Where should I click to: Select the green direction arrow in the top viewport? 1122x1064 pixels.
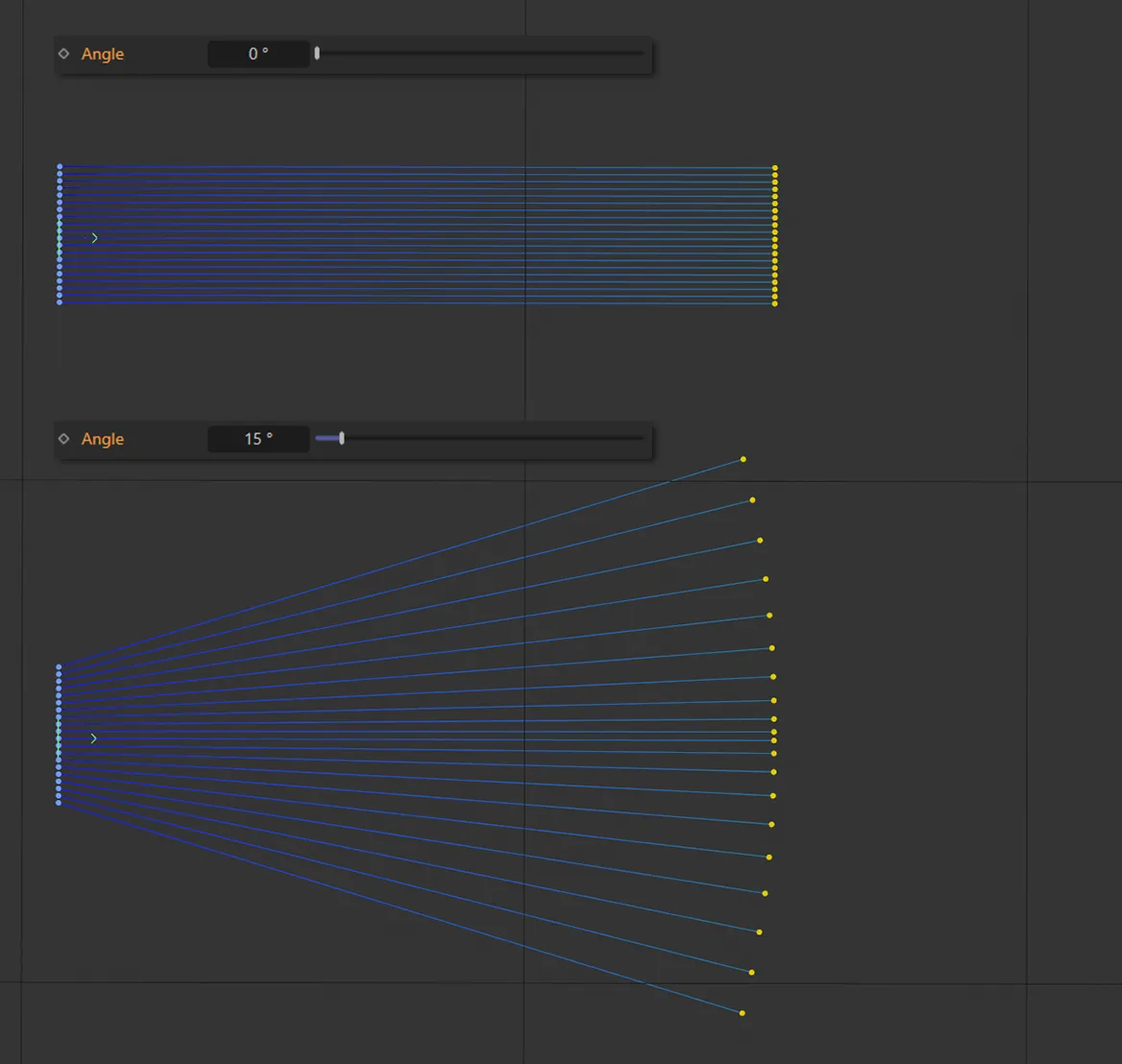[94, 237]
